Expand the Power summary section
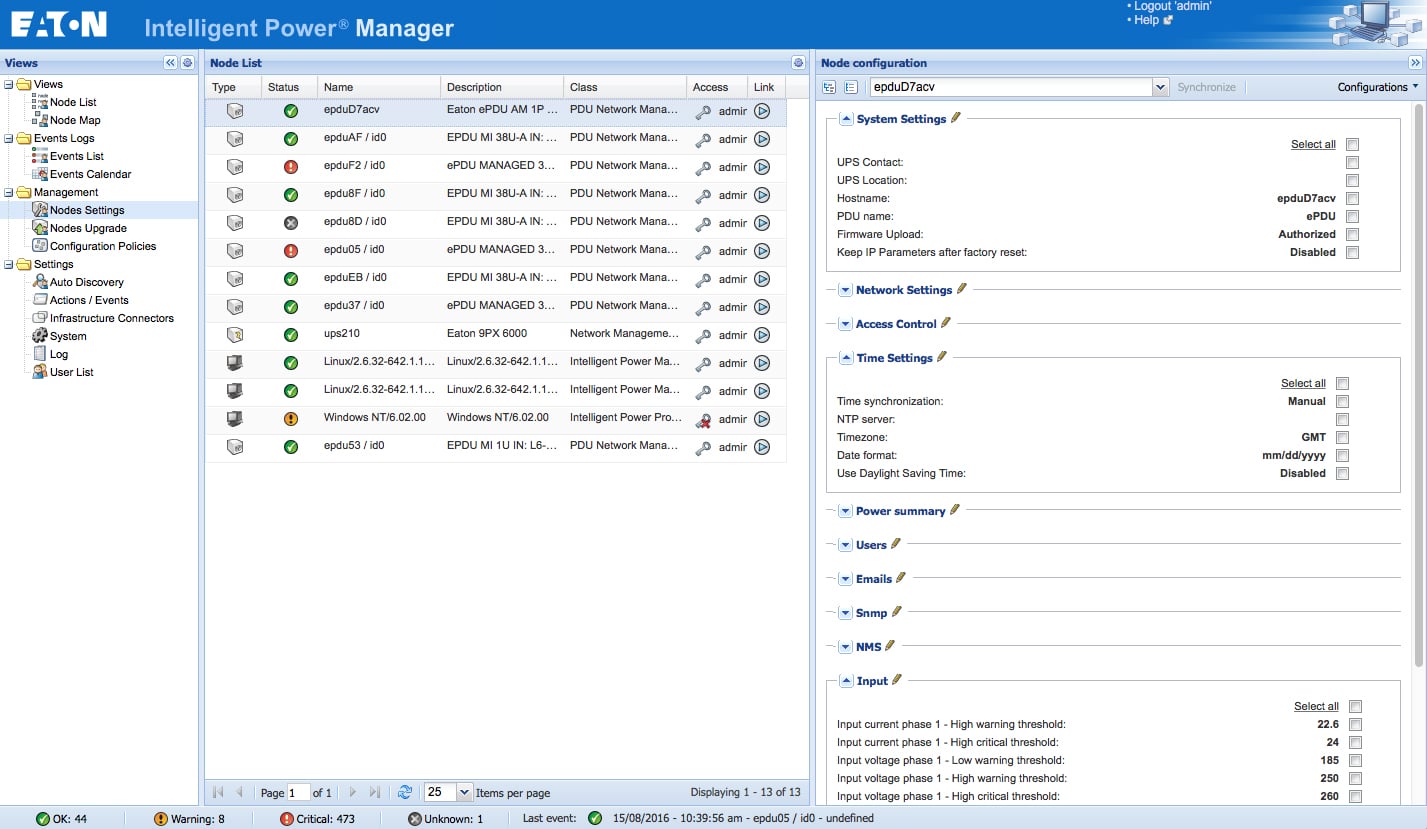1427x829 pixels. [x=845, y=511]
